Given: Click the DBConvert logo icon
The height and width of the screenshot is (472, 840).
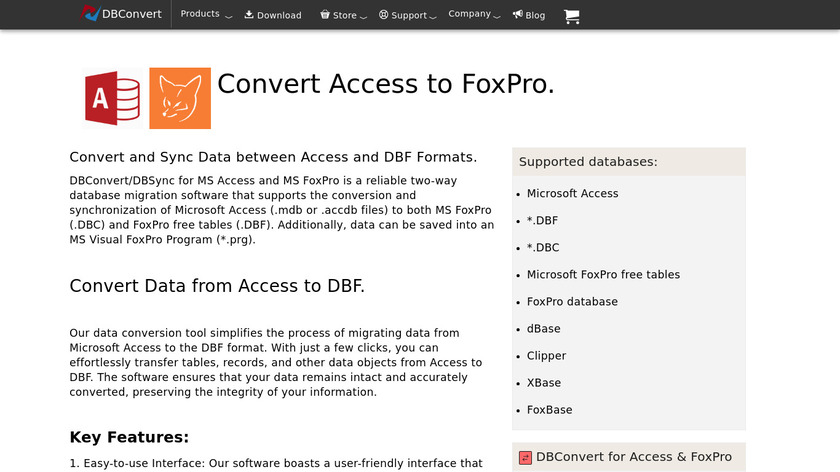Looking at the screenshot, I should point(90,13).
